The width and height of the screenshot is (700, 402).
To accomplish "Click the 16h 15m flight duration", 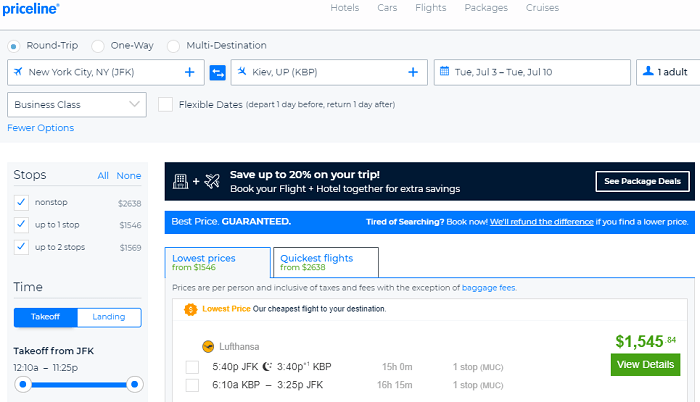I will pyautogui.click(x=395, y=385).
